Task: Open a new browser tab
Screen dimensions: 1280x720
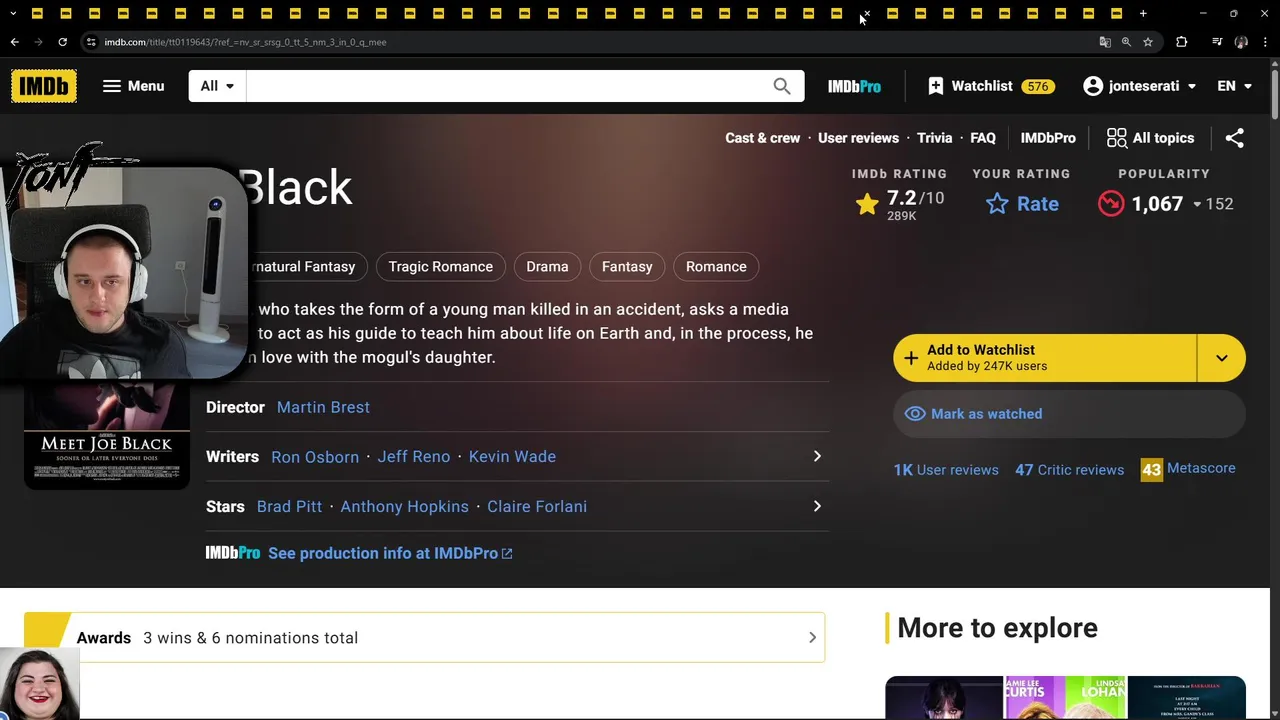Action: pyautogui.click(x=1143, y=14)
